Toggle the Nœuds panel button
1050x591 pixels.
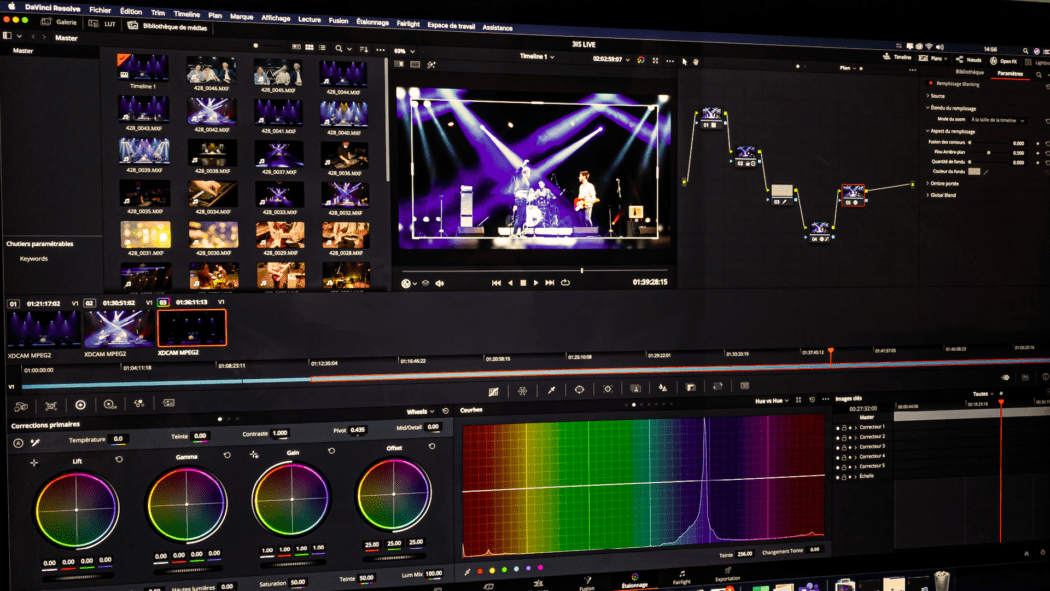(969, 60)
